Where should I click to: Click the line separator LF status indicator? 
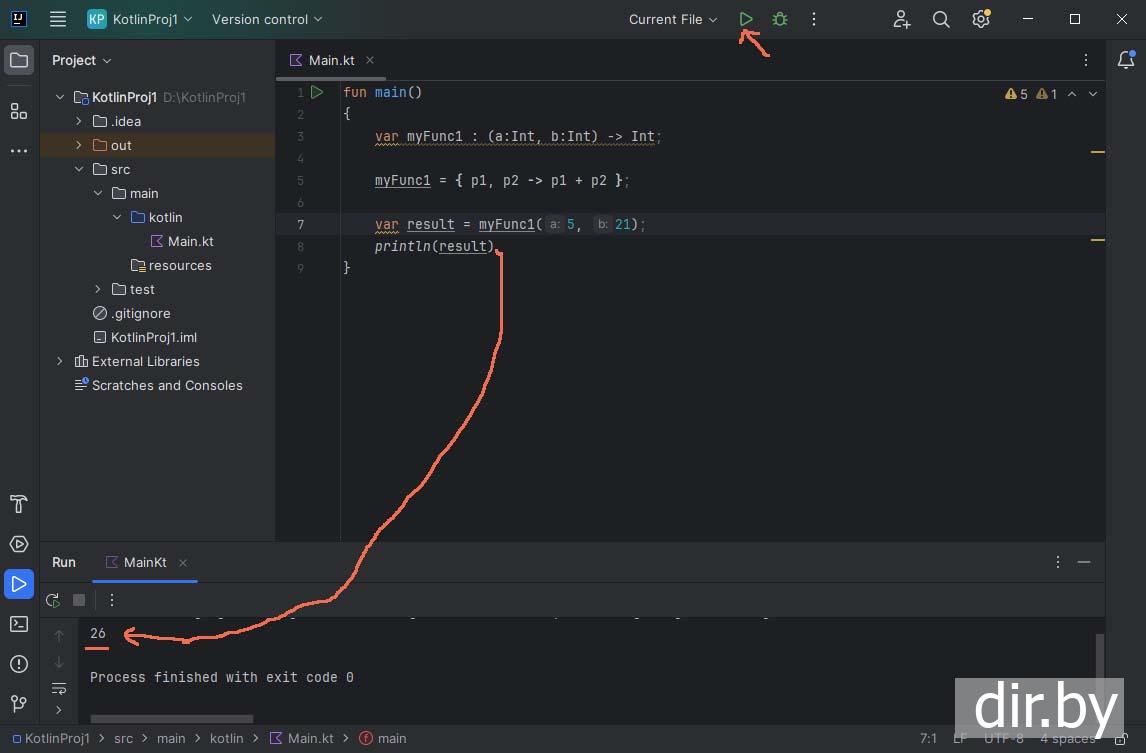click(x=959, y=738)
